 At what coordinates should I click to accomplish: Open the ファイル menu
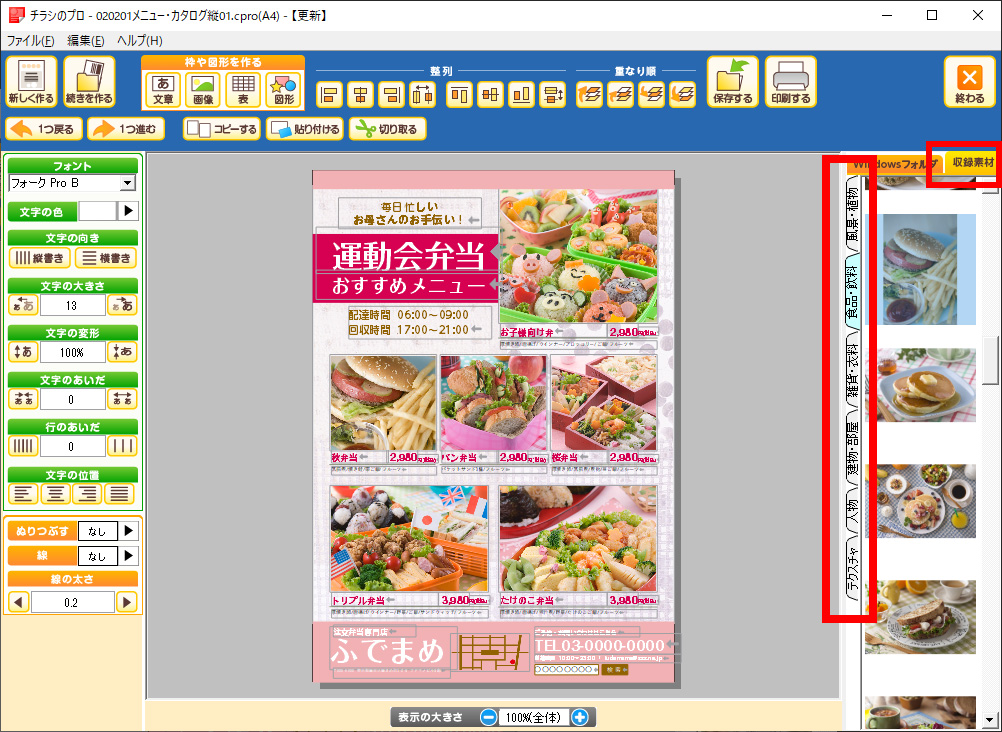point(30,41)
